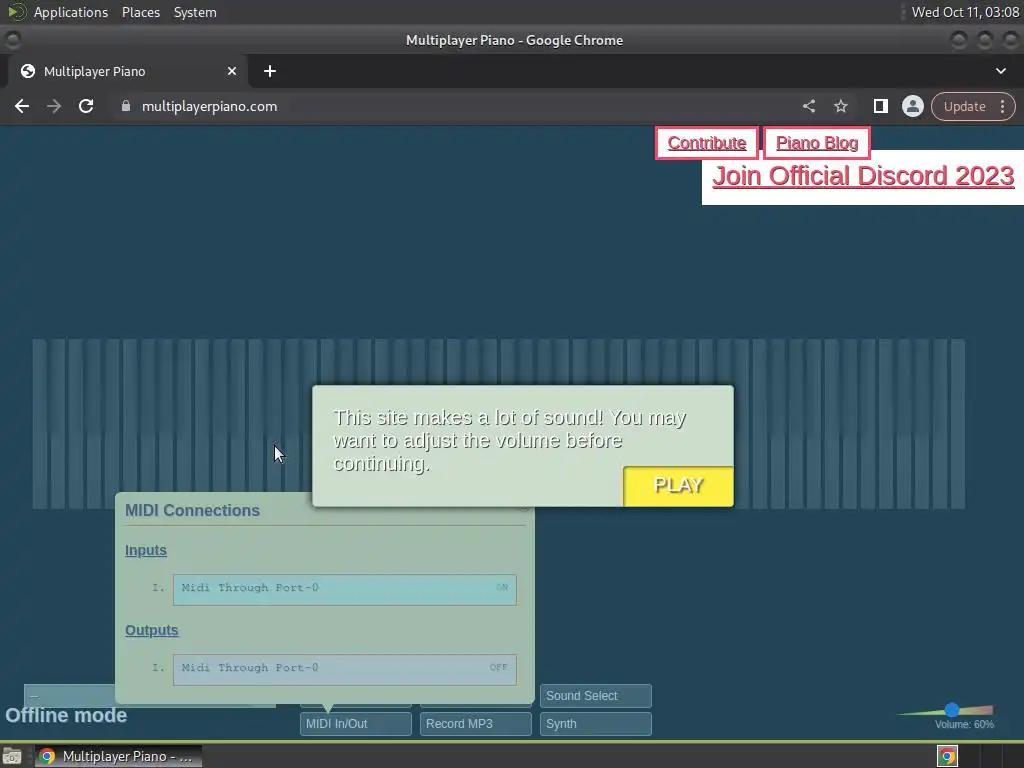
Task: Click the yellow PLAY button
Action: tap(679, 486)
